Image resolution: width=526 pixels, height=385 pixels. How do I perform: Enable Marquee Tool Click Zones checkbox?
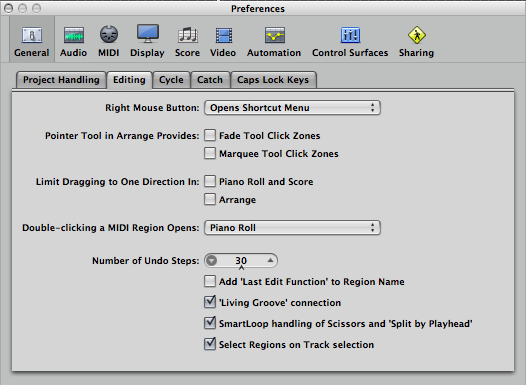pyautogui.click(x=210, y=153)
